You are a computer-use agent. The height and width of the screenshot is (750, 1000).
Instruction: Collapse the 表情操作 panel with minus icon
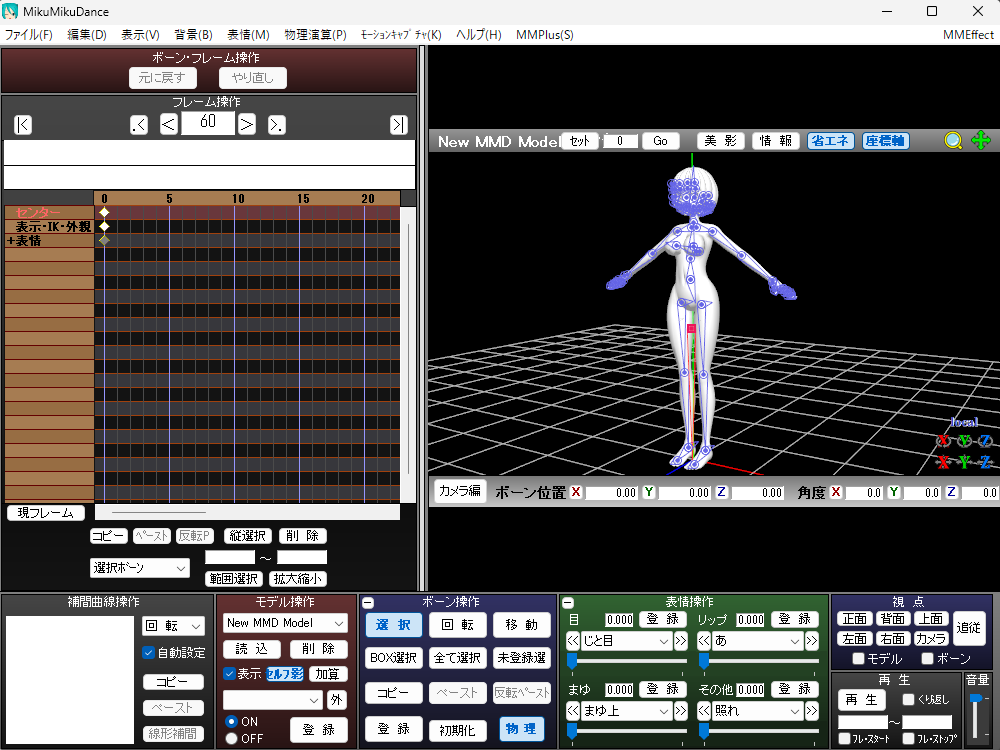tap(567, 603)
